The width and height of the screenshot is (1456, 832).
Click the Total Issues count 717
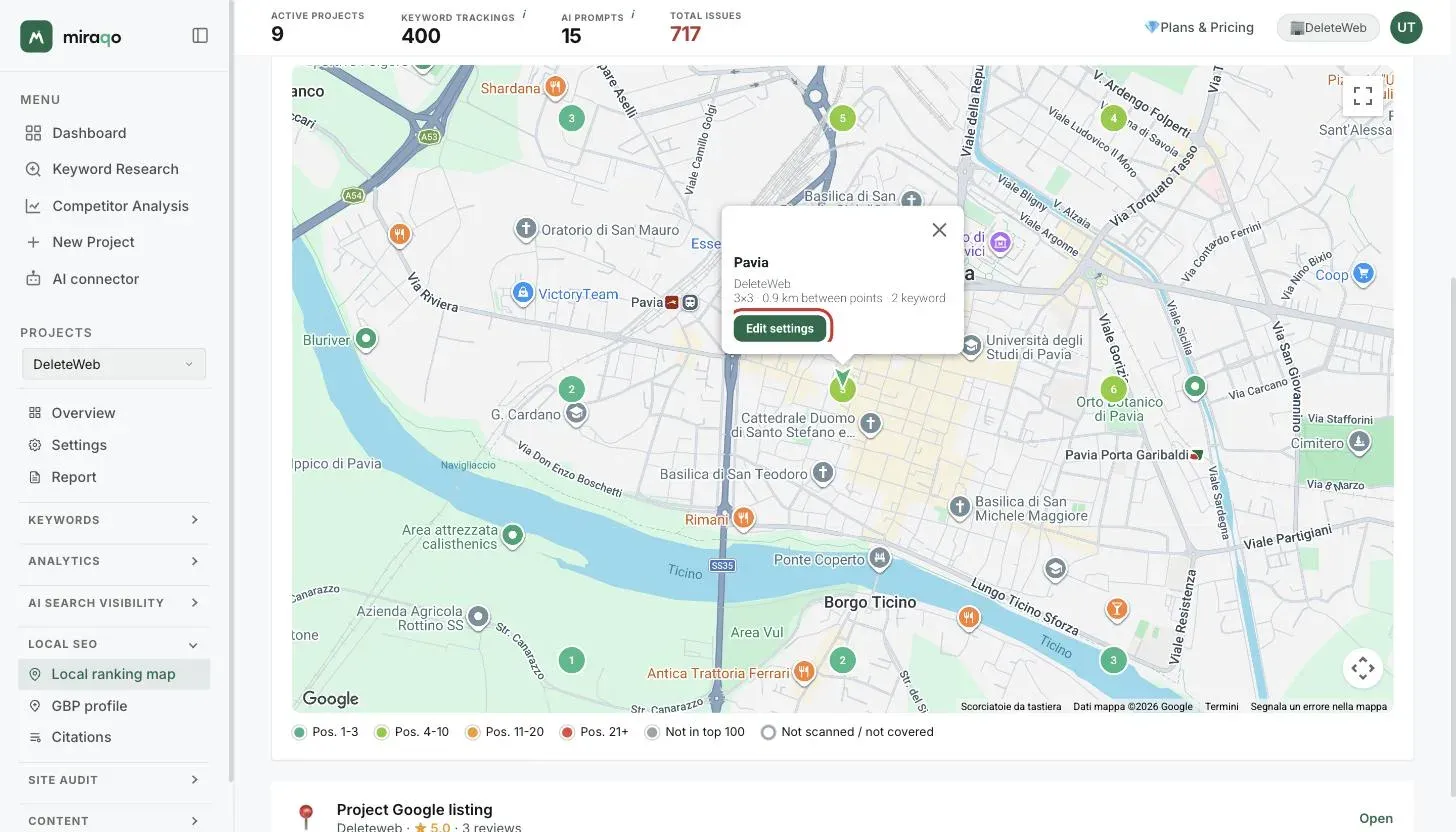(x=685, y=34)
